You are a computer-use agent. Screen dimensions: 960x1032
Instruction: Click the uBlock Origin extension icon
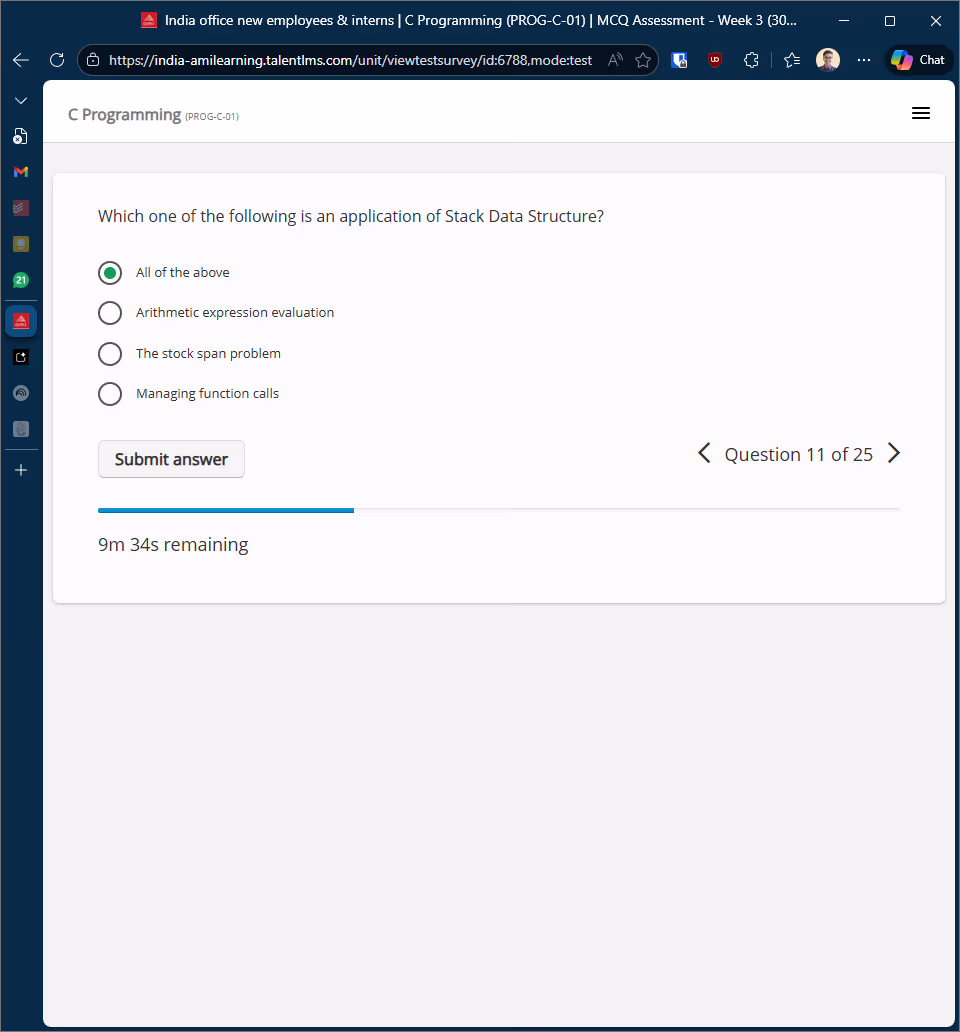coord(715,60)
